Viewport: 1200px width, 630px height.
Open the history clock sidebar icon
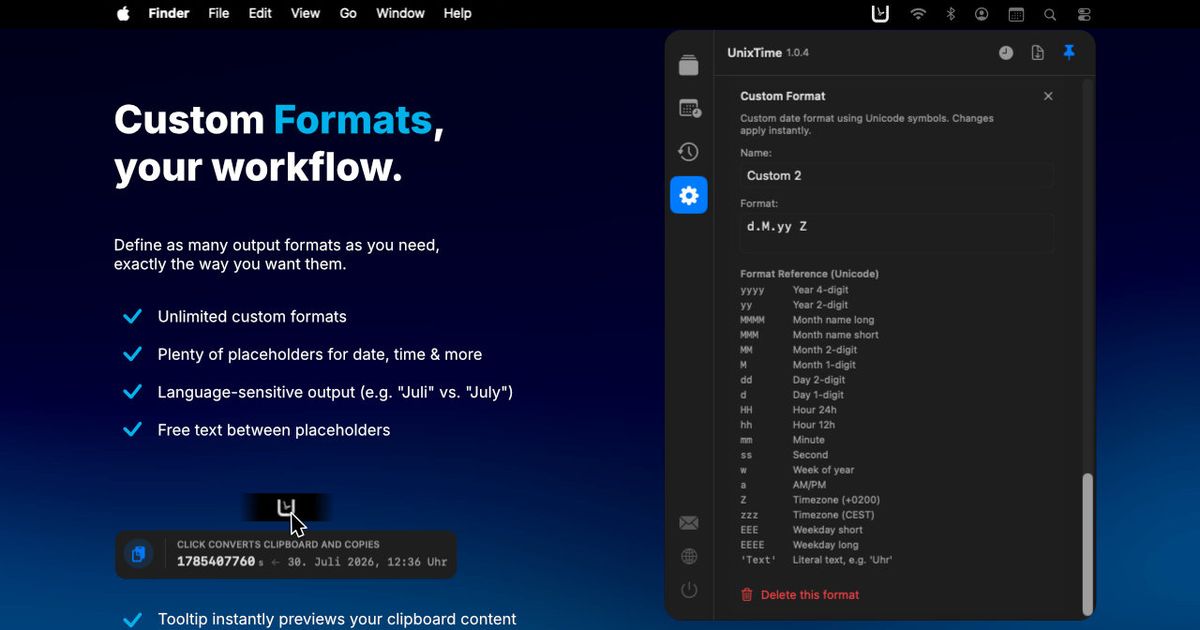pyautogui.click(x=688, y=152)
